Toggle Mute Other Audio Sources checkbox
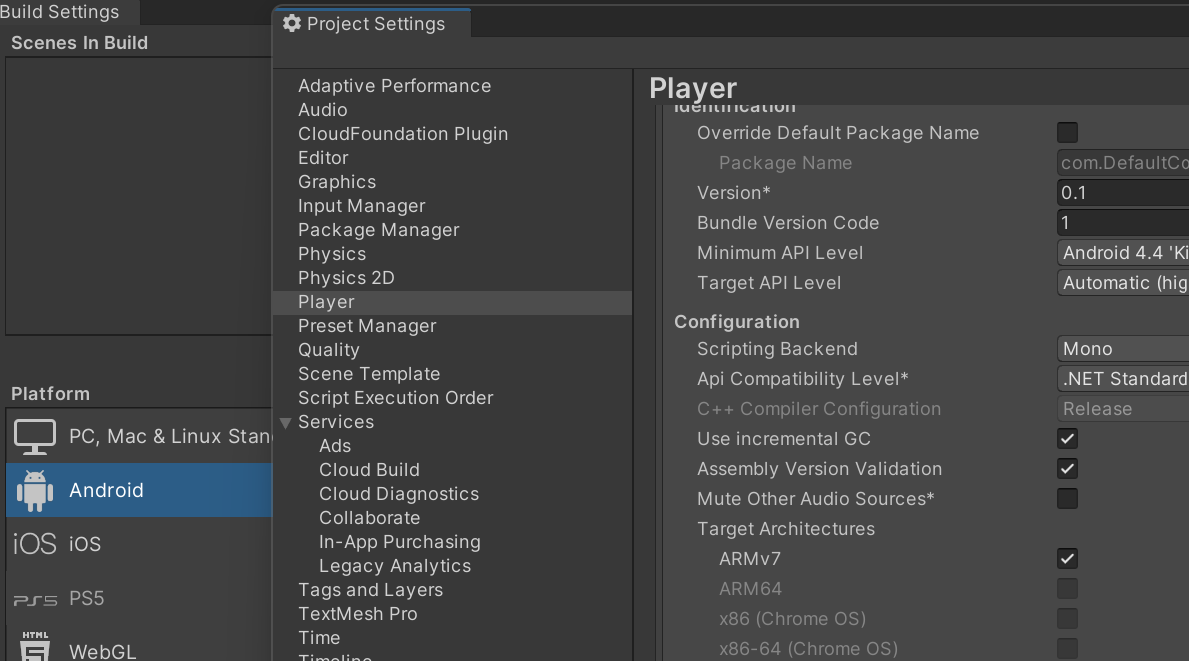This screenshot has height=661, width=1189. coord(1068,499)
